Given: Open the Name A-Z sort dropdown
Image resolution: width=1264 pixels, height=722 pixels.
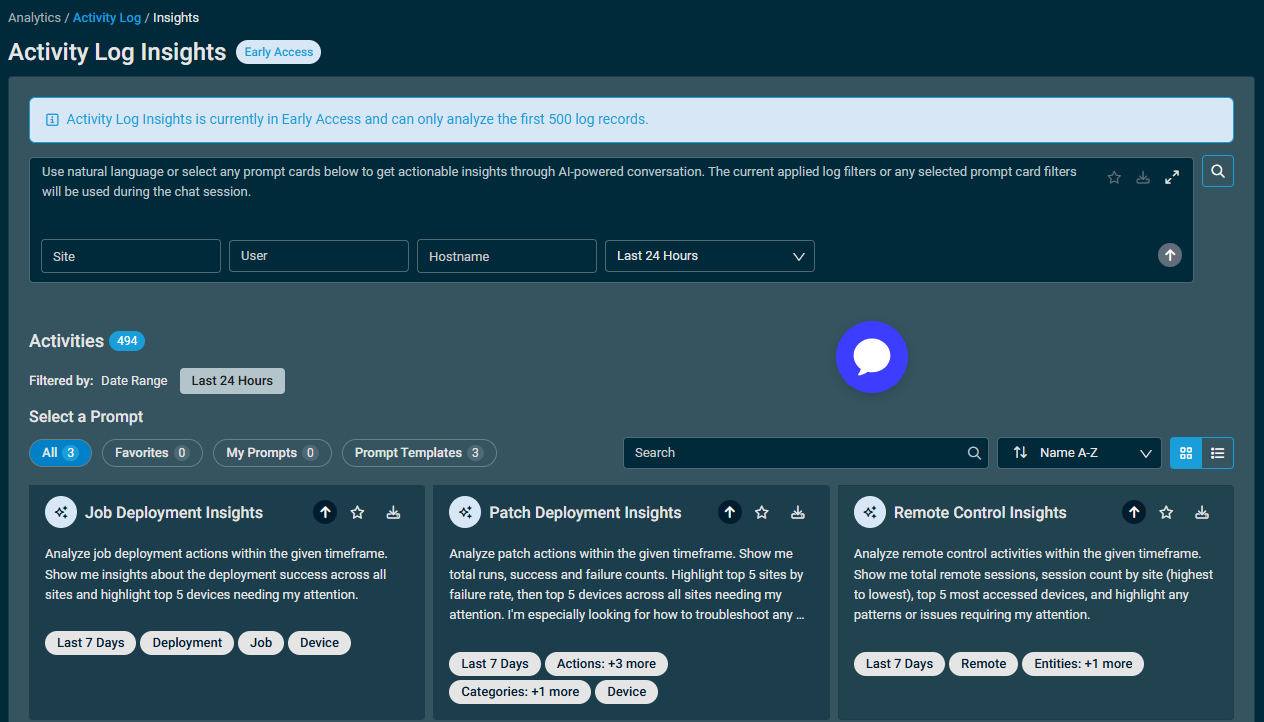Looking at the screenshot, I should [x=1079, y=453].
